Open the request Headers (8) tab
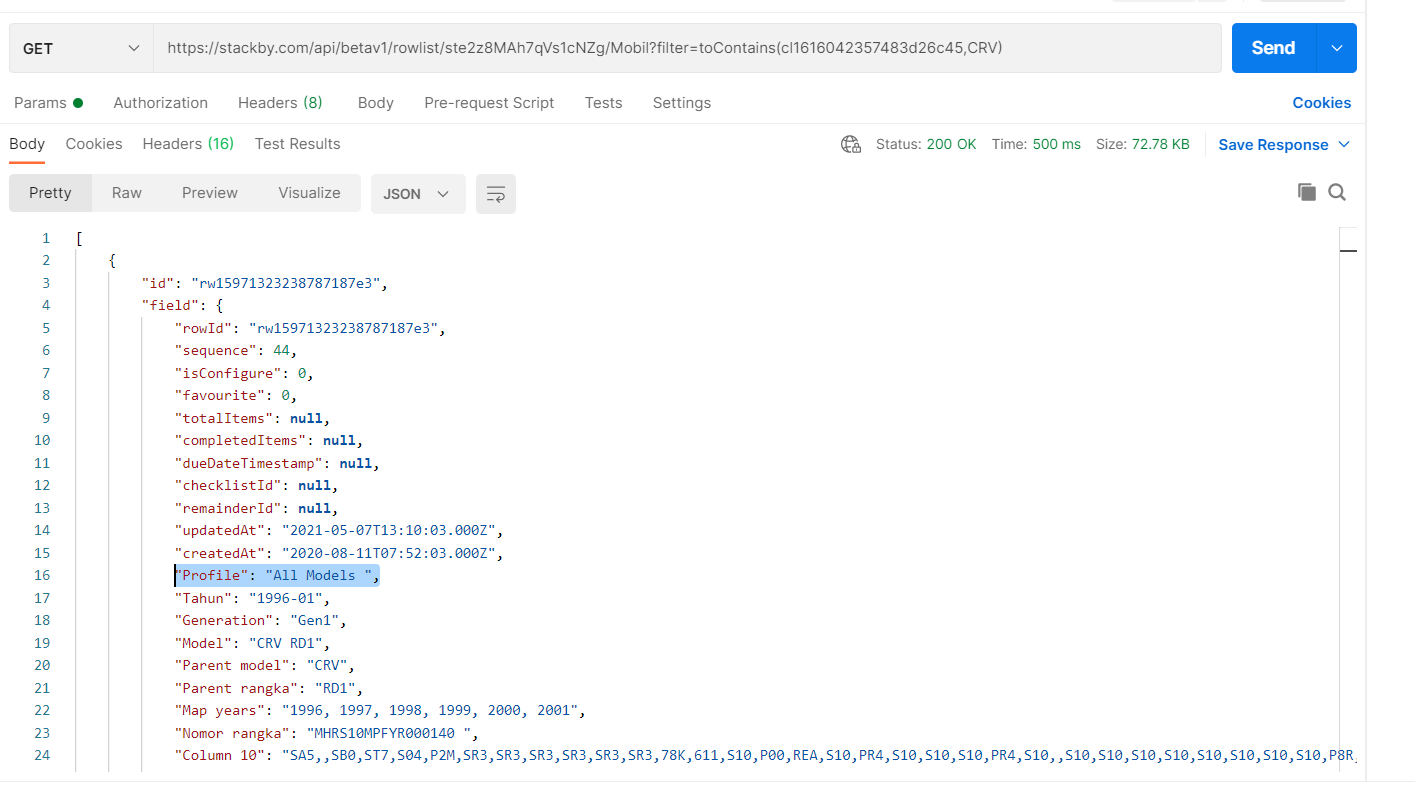This screenshot has height=785, width=1415. click(280, 103)
